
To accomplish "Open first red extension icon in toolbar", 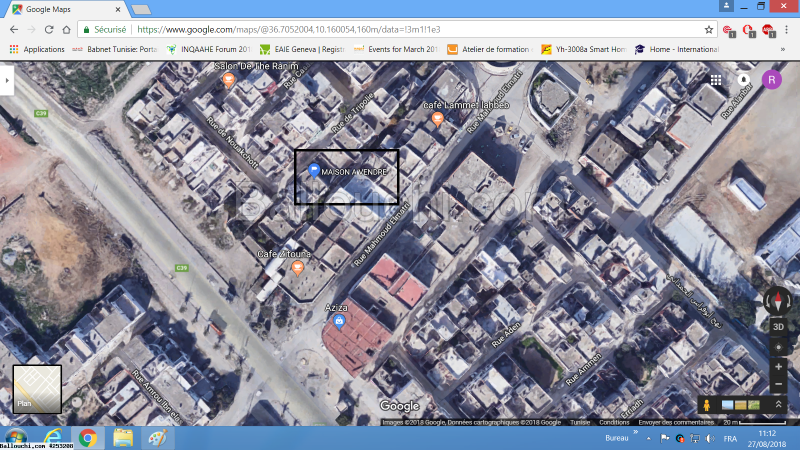I will (x=729, y=31).
